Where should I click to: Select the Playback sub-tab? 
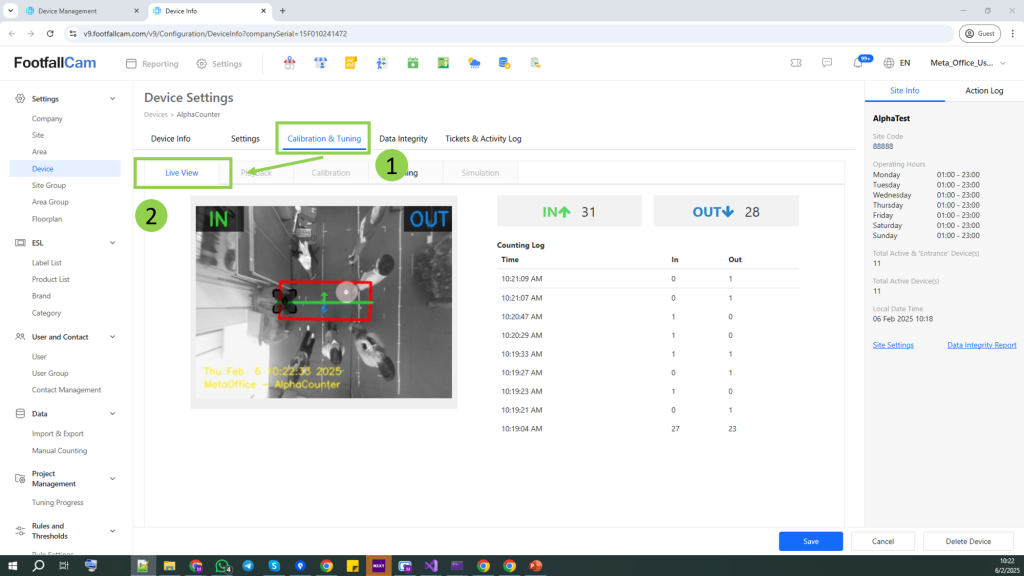(258, 172)
